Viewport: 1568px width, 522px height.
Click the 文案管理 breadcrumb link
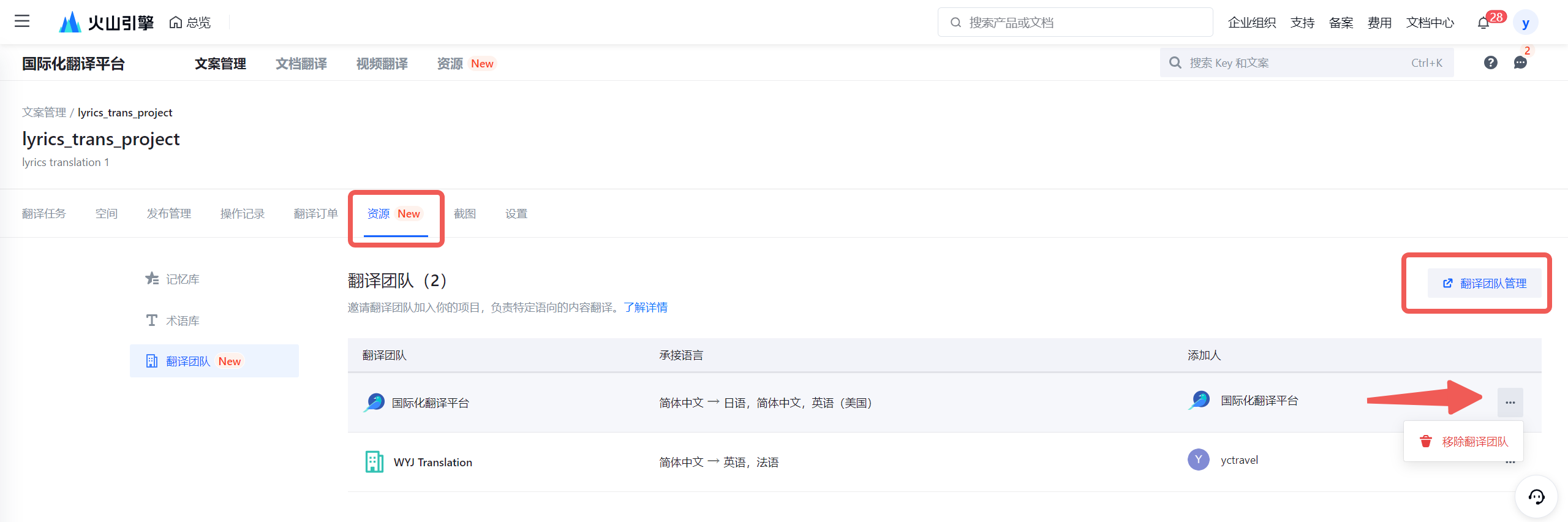[44, 113]
